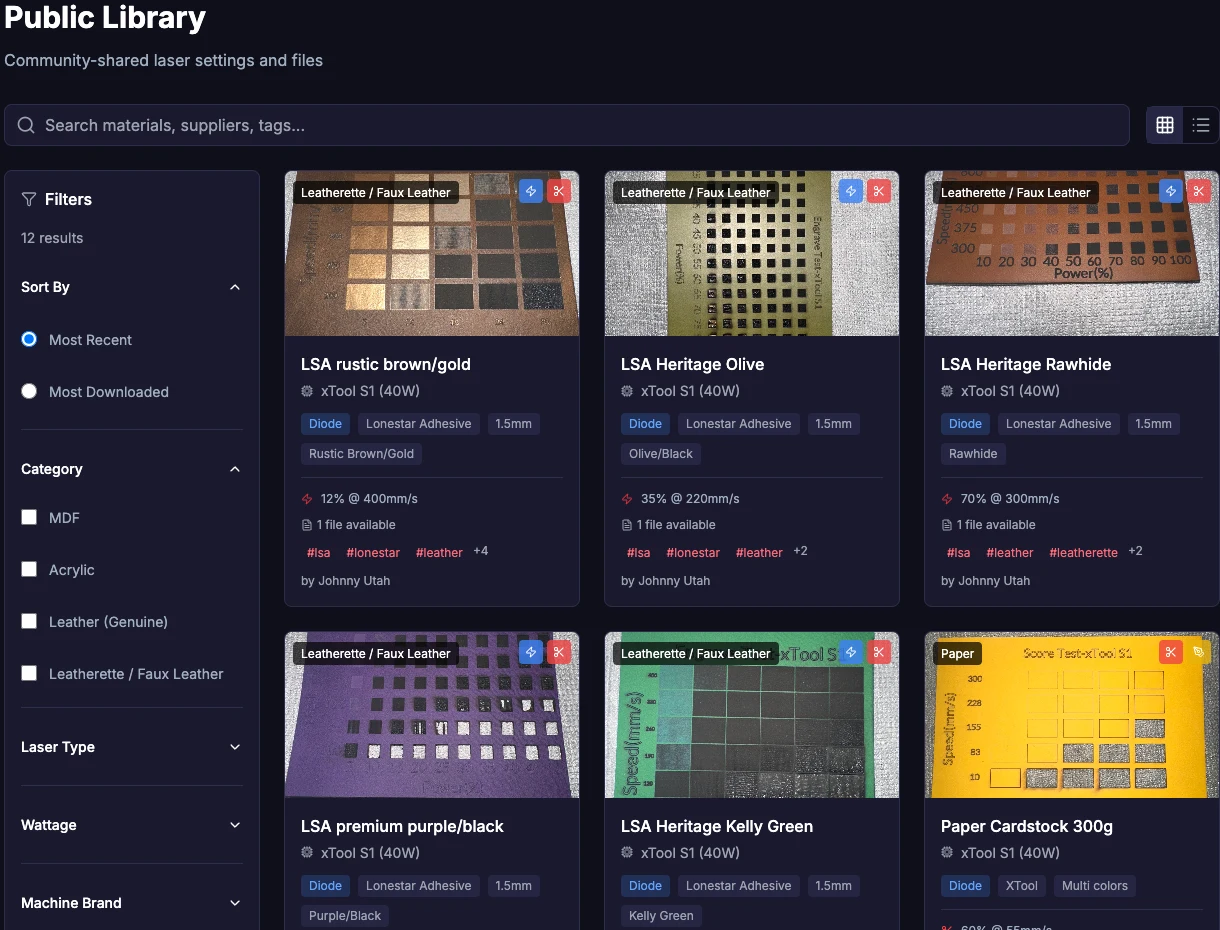Switch to grid view layout
Image resolution: width=1220 pixels, height=930 pixels.
[1165, 125]
